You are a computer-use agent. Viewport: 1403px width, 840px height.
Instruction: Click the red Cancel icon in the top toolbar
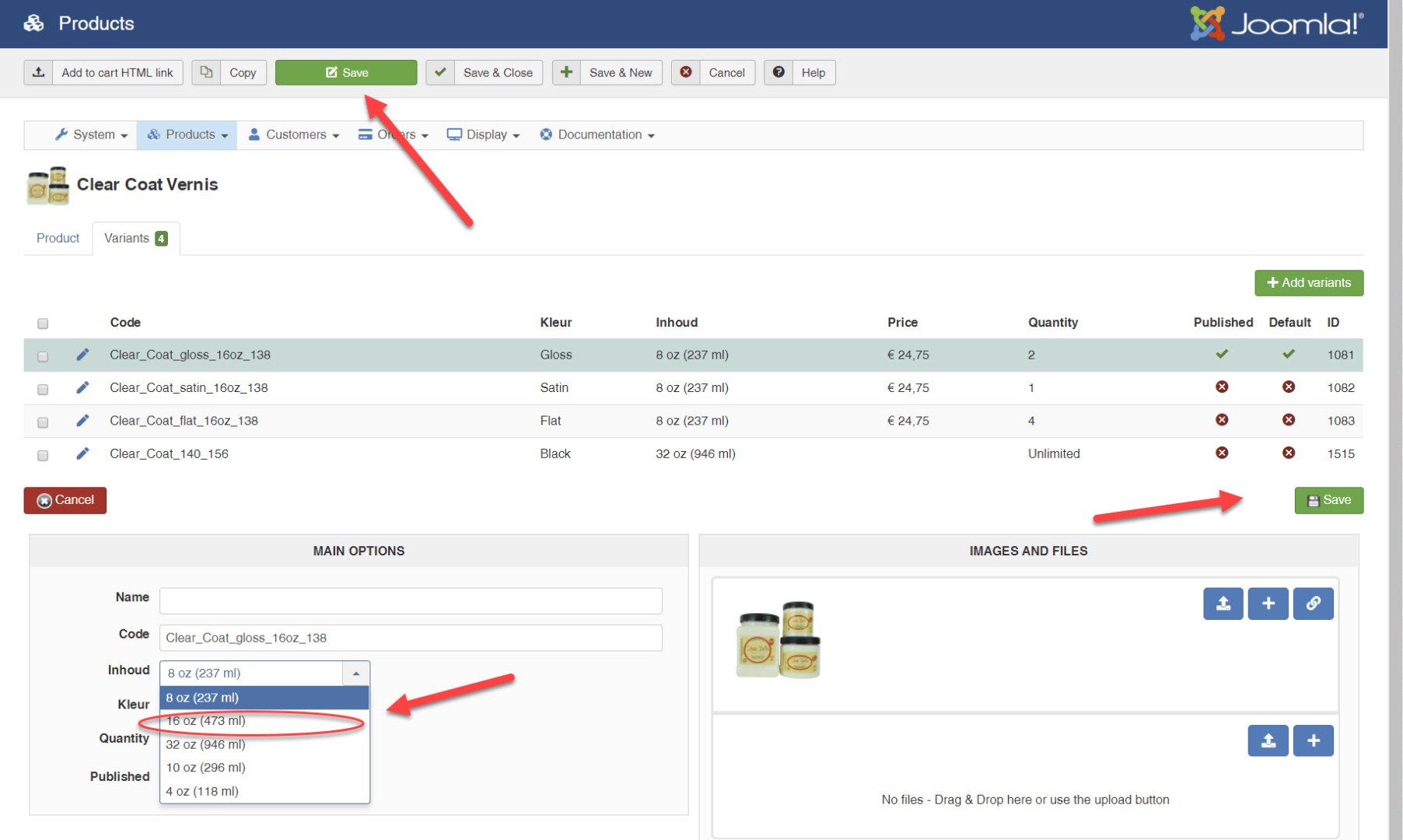686,72
